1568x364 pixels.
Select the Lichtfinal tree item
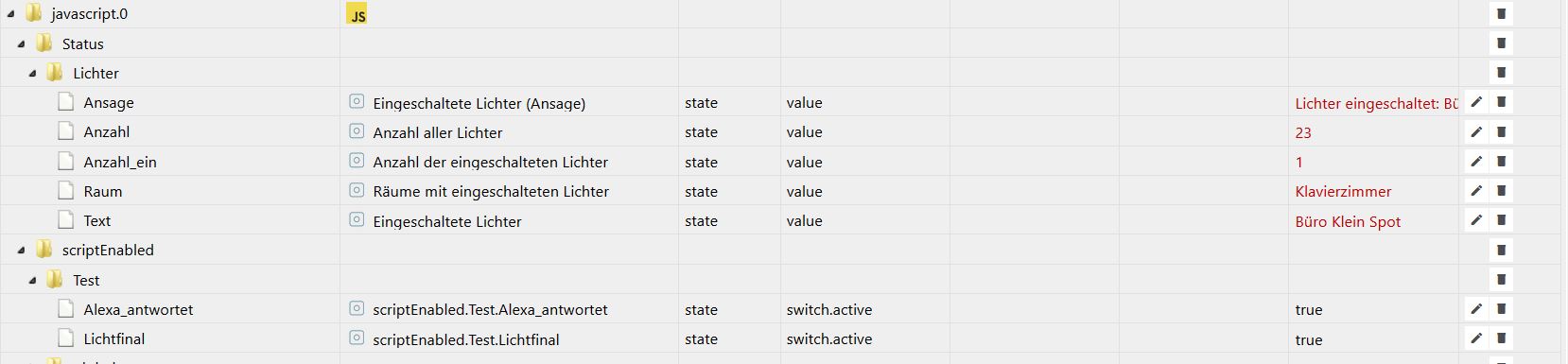[114, 338]
